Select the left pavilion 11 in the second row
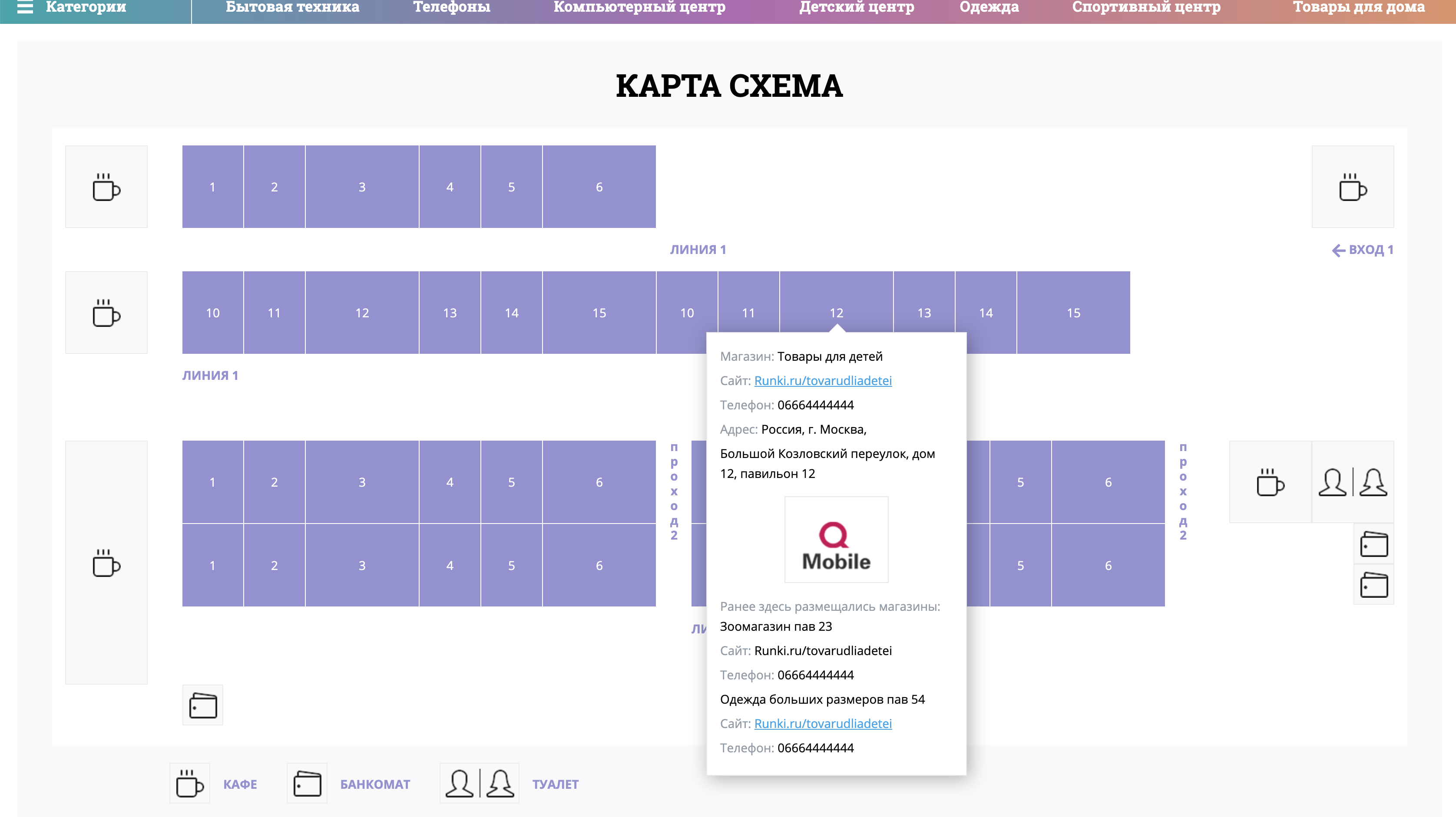 pyautogui.click(x=274, y=313)
